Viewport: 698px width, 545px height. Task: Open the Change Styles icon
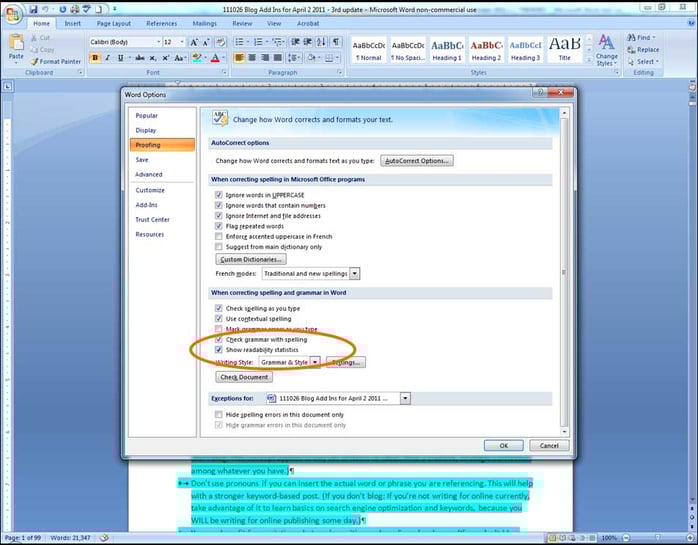tap(606, 46)
